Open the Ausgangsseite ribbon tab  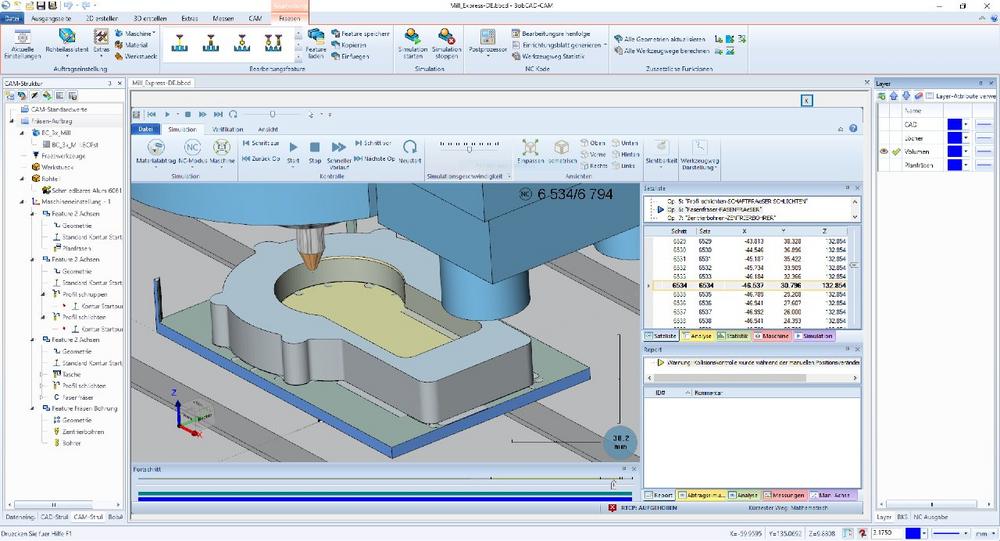[x=52, y=19]
